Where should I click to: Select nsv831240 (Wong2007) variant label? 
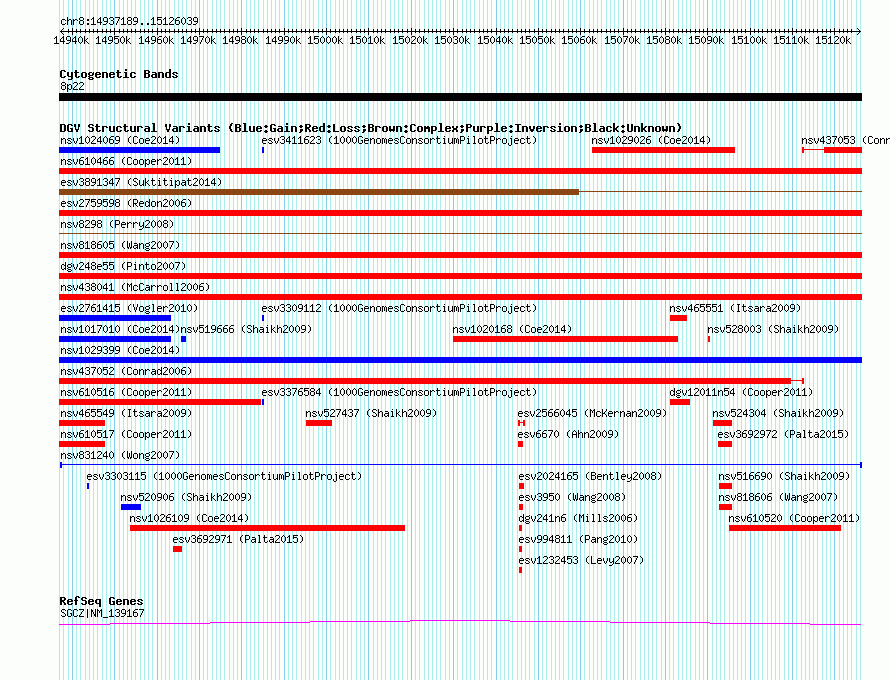(120, 455)
